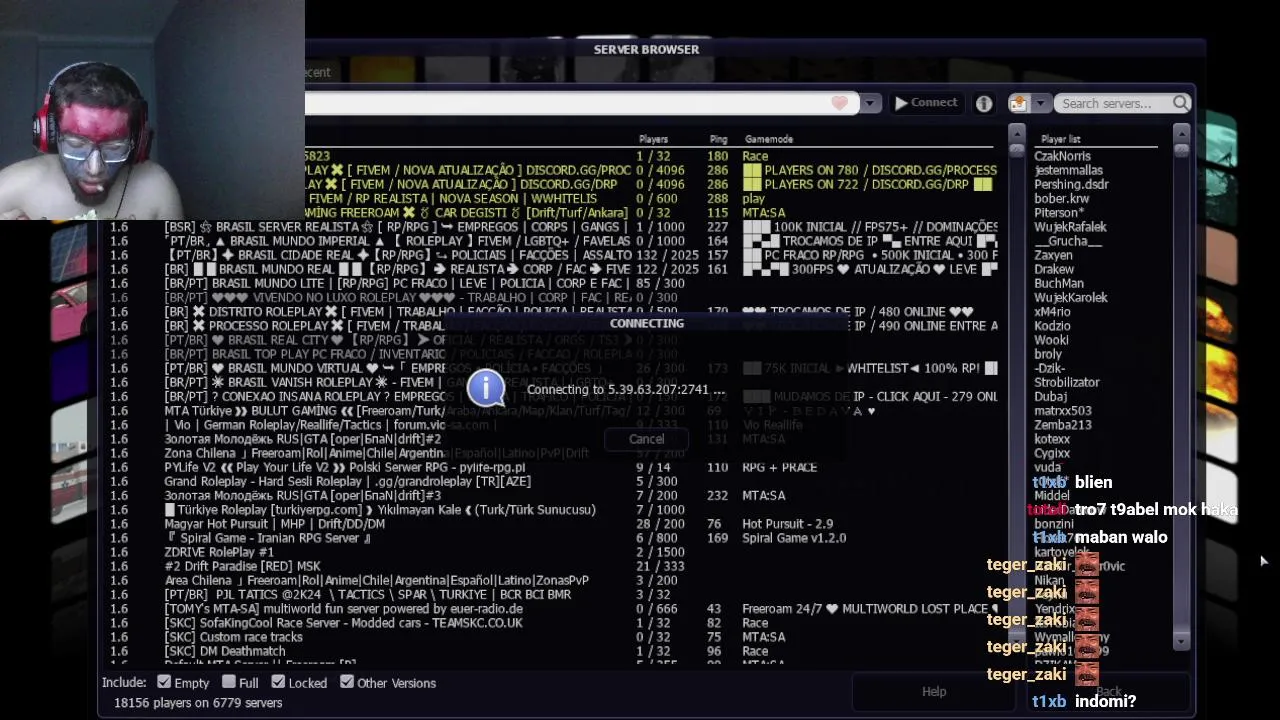Click the Help button
Screen dimensions: 1280x720
click(934, 691)
